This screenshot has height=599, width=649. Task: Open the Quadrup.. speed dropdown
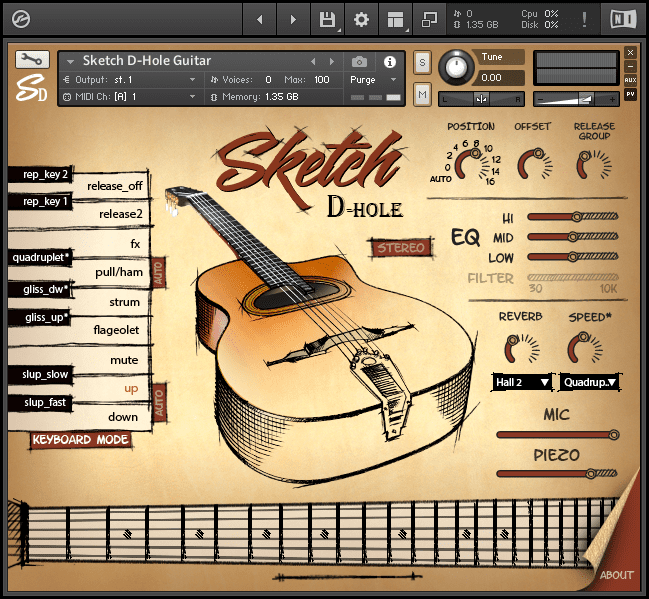coord(590,382)
